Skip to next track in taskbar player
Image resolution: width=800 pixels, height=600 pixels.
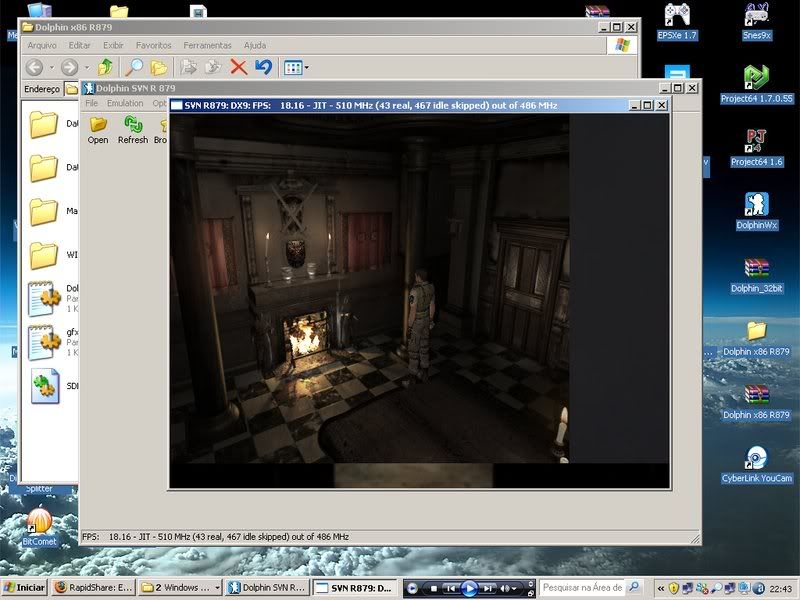tap(488, 589)
